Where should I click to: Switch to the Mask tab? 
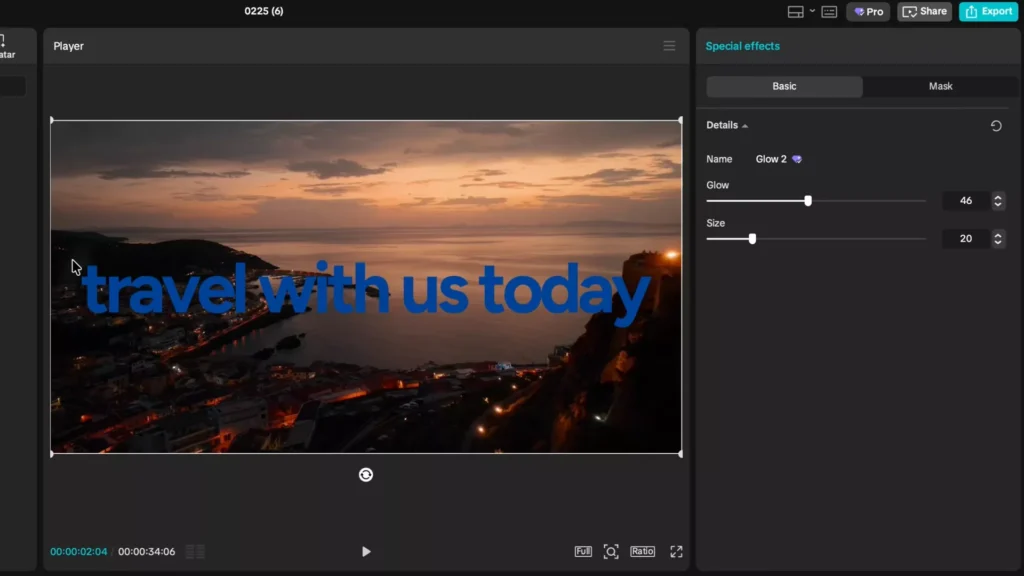pyautogui.click(x=939, y=87)
